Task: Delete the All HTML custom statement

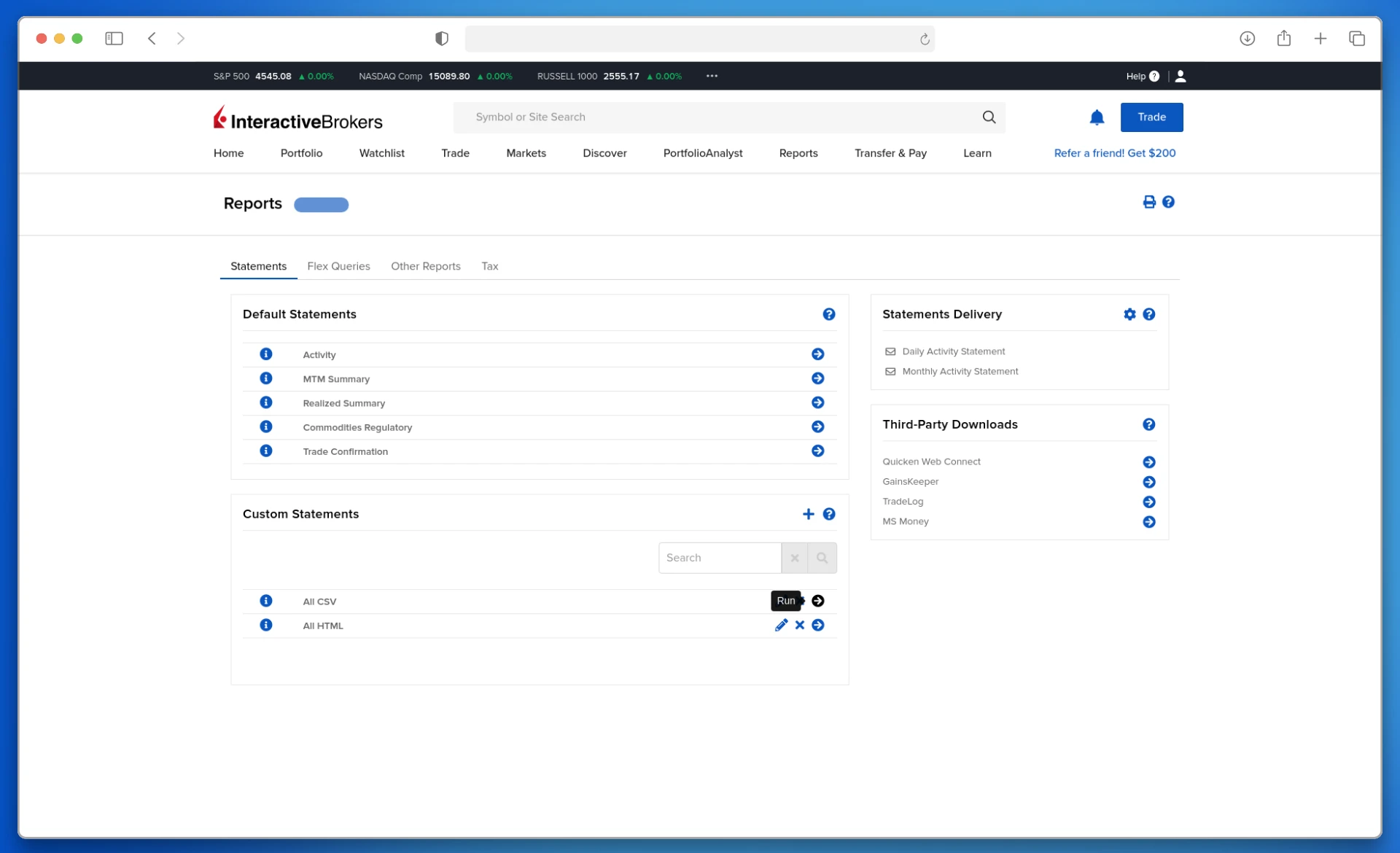Action: point(800,626)
